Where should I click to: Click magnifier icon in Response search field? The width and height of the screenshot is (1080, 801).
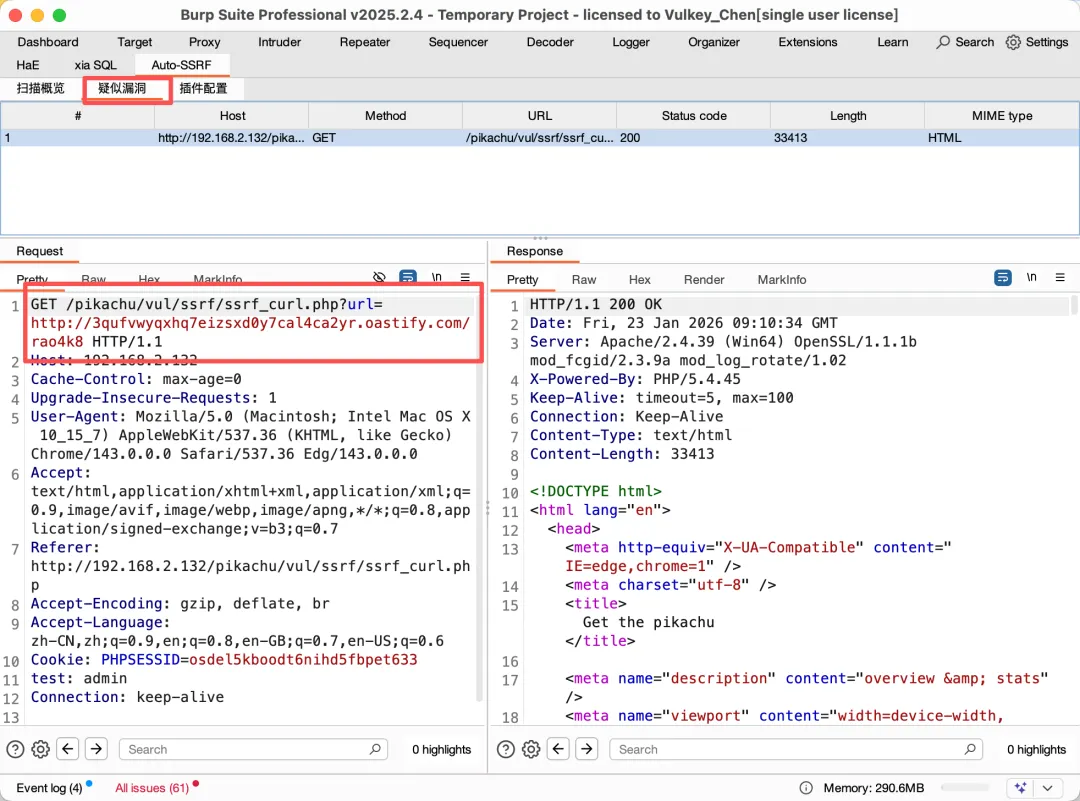970,749
